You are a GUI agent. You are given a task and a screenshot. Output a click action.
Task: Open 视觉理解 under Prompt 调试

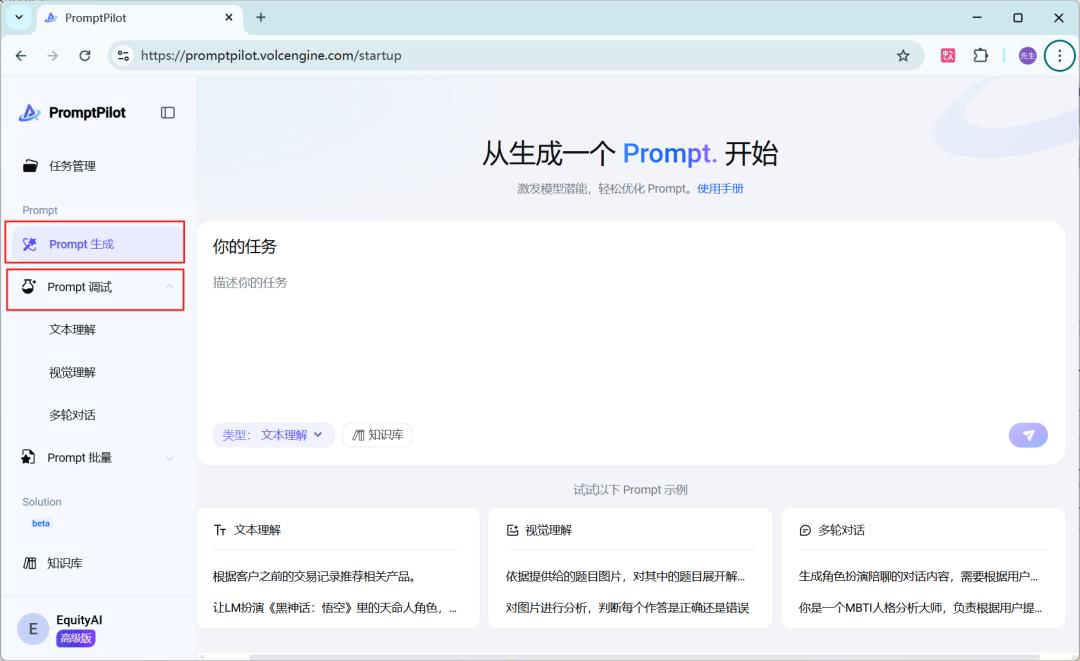pyautogui.click(x=72, y=373)
